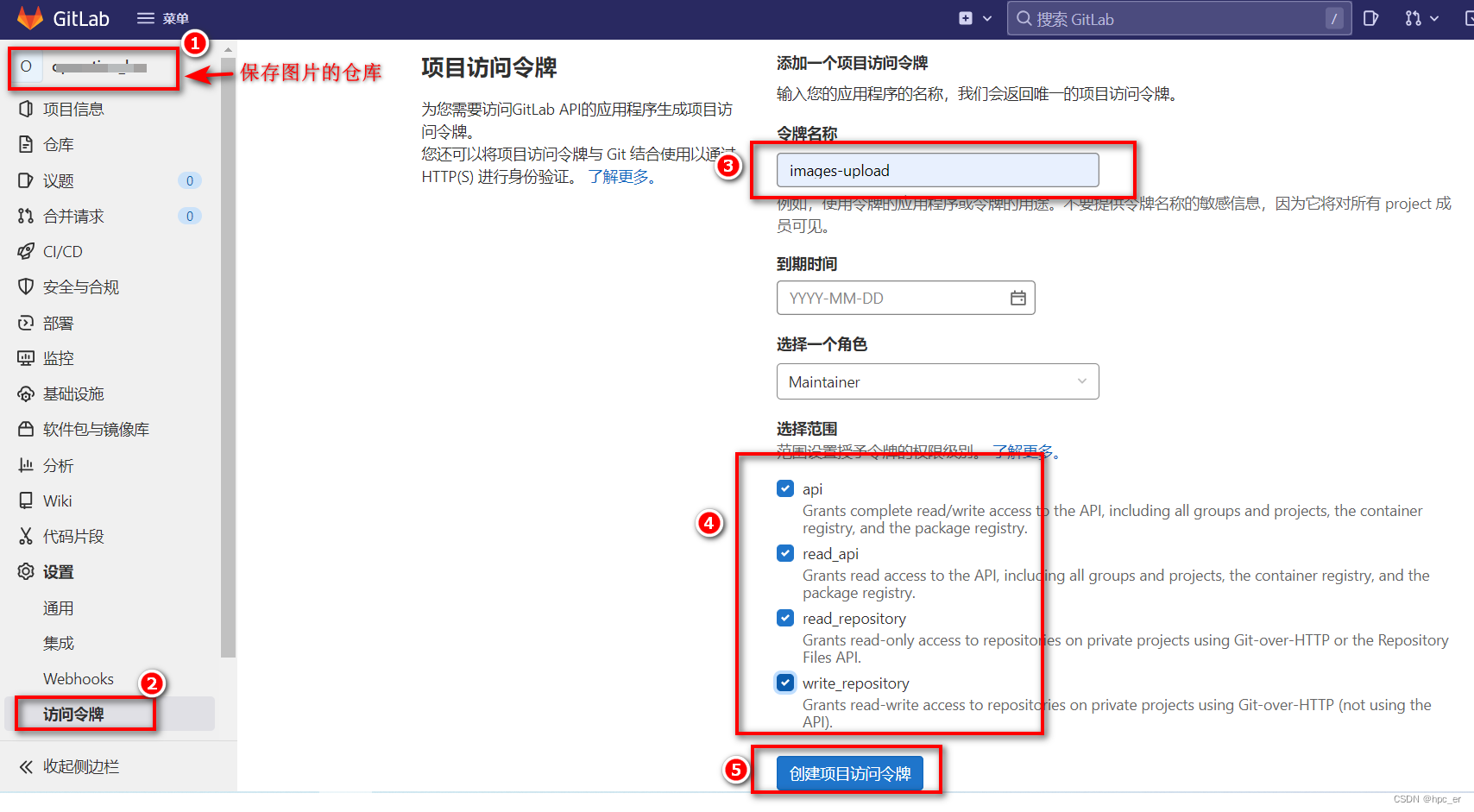Click the read_repository label text
Image resolution: width=1474 pixels, height=812 pixels.
coord(854,619)
